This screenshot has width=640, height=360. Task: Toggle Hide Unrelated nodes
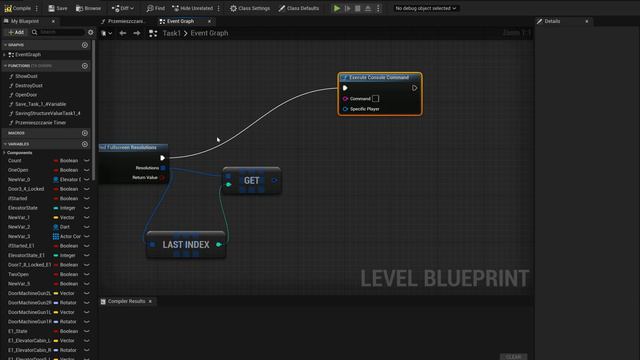pos(193,8)
